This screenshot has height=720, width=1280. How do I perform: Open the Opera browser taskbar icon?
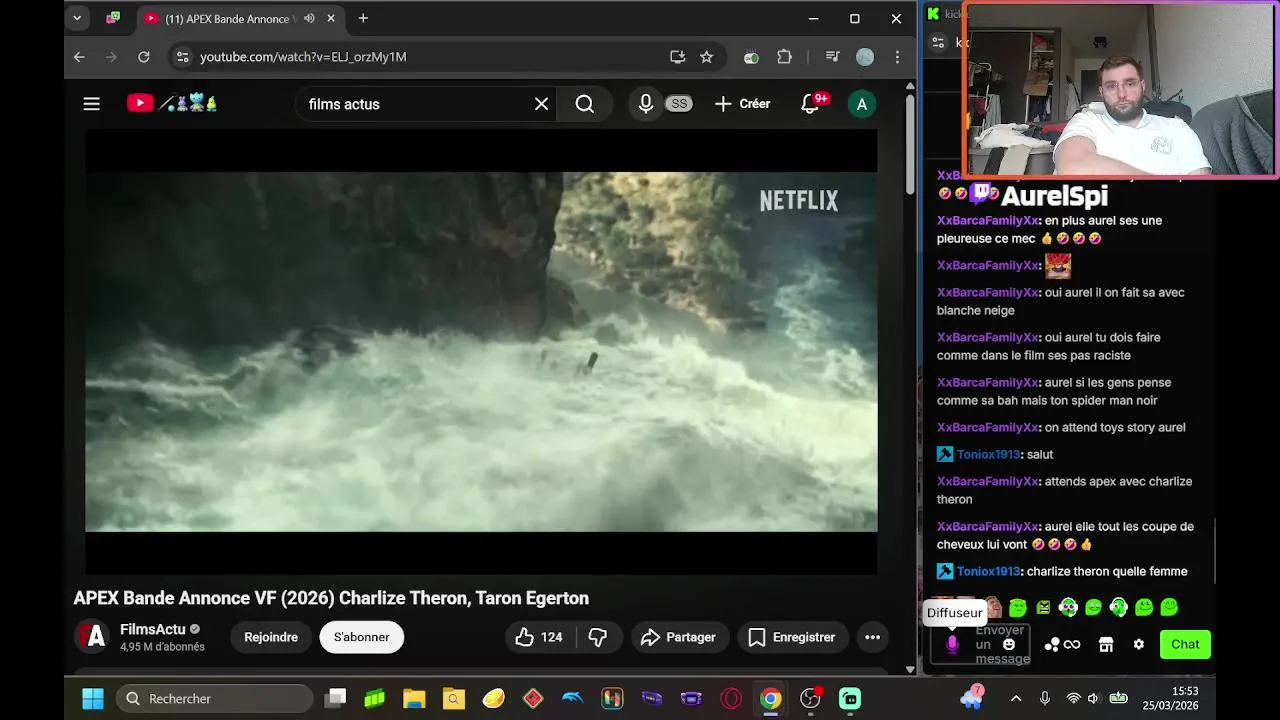click(731, 698)
